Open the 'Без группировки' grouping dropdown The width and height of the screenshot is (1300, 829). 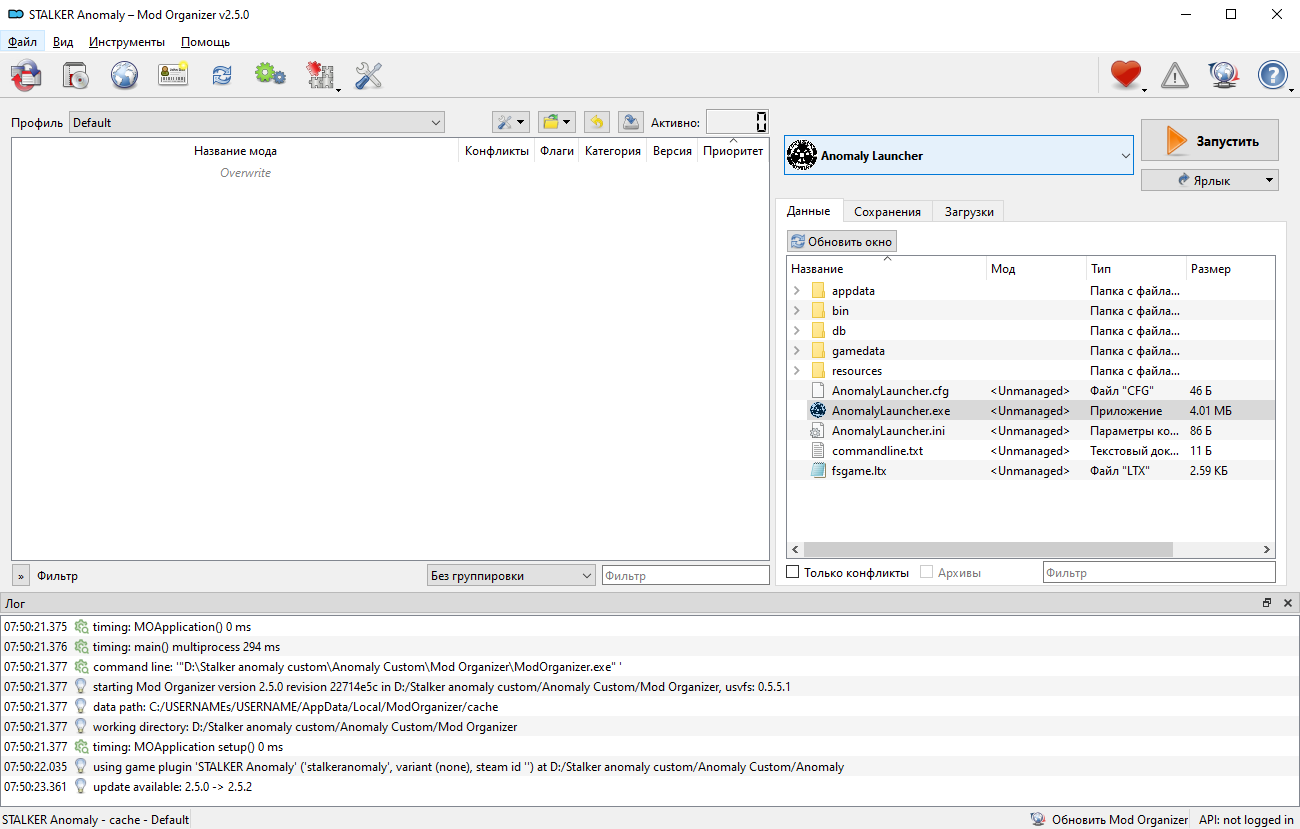click(511, 576)
